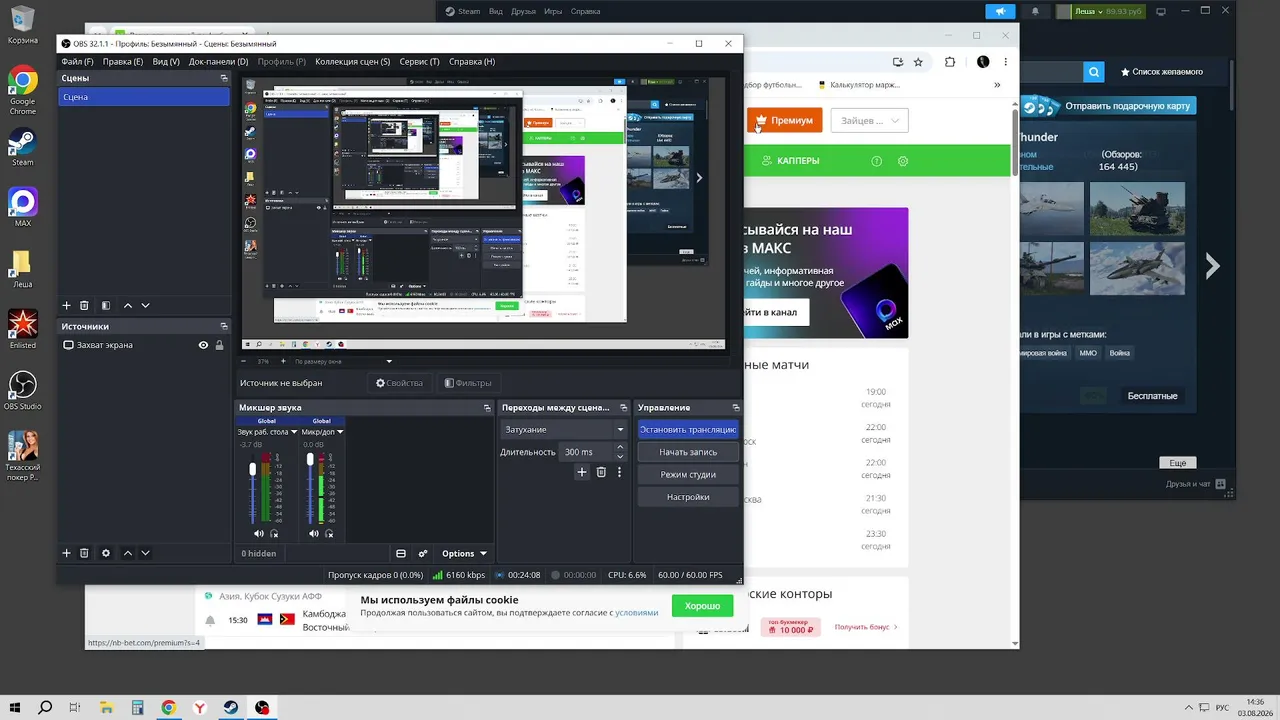Toggle monitoring for Микр/доп channel
This screenshot has height=720, width=1280.
pos(329,533)
